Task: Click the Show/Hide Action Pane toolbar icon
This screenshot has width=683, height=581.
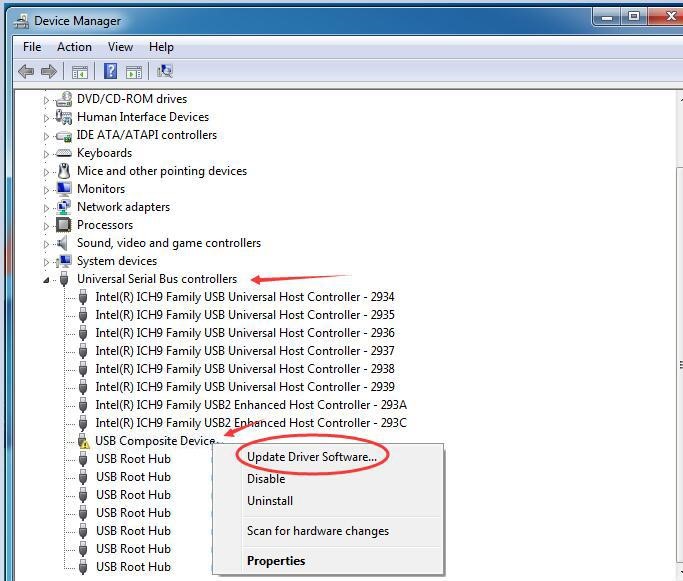Action: pos(134,71)
